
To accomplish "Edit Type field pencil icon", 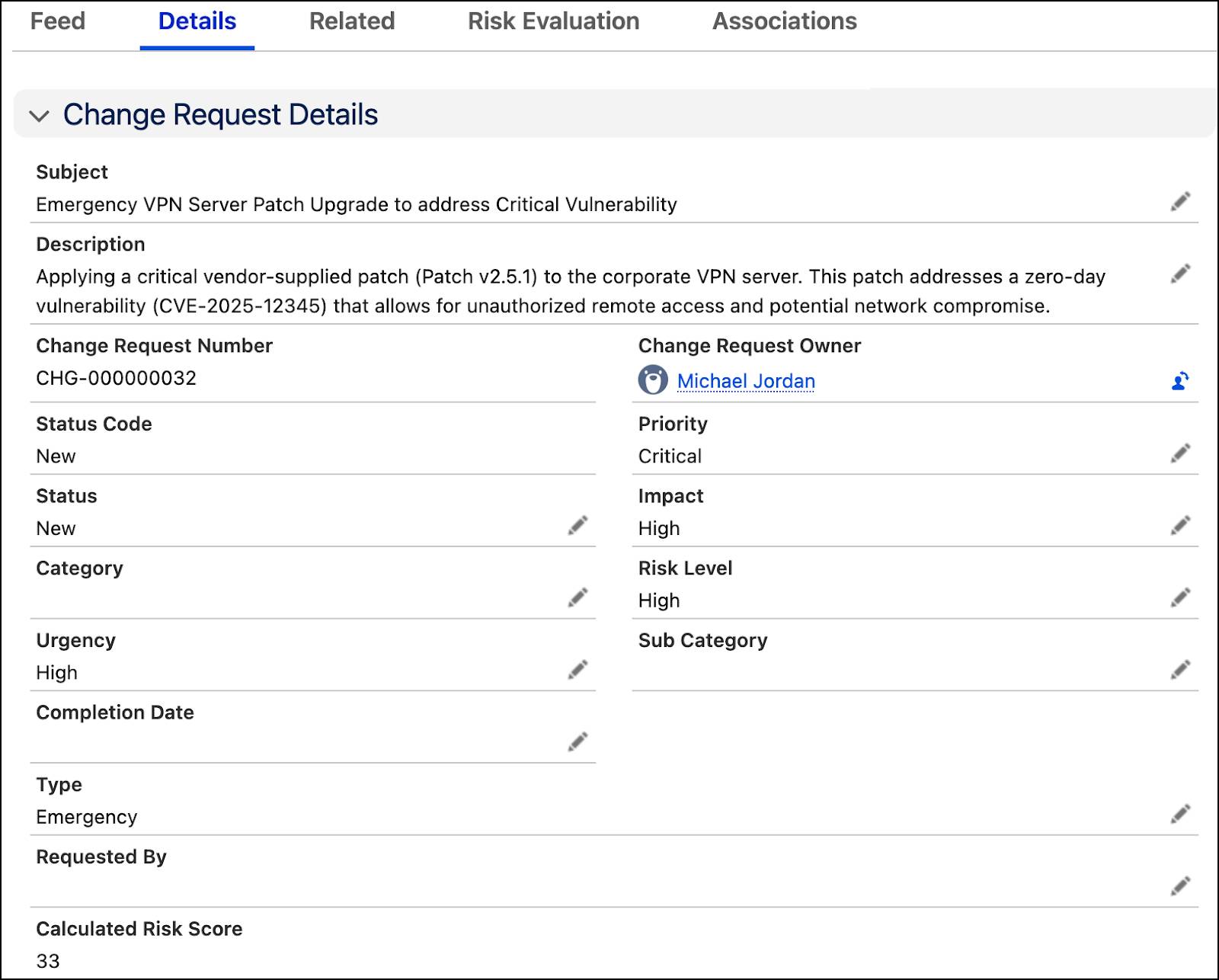I will [1180, 815].
